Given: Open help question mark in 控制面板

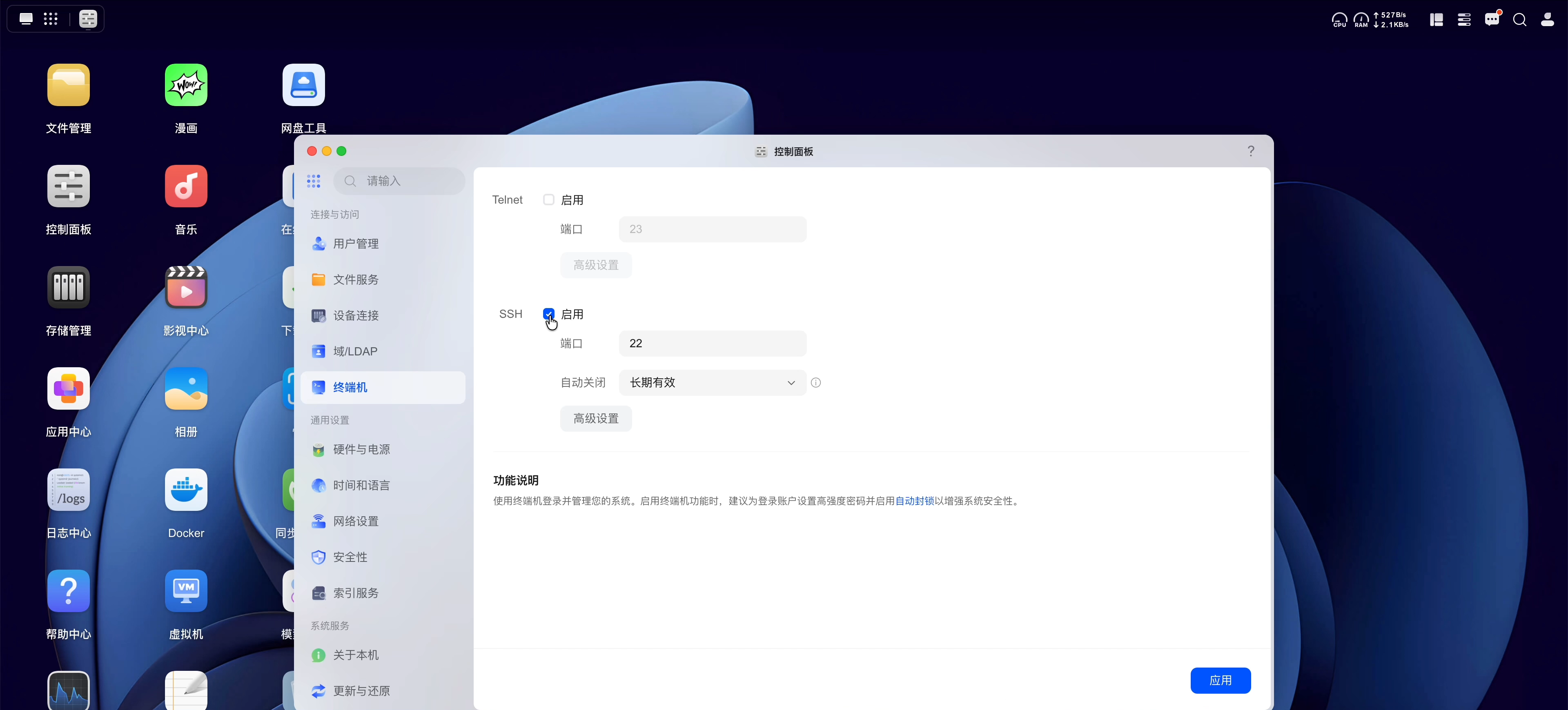Looking at the screenshot, I should tap(1251, 151).
